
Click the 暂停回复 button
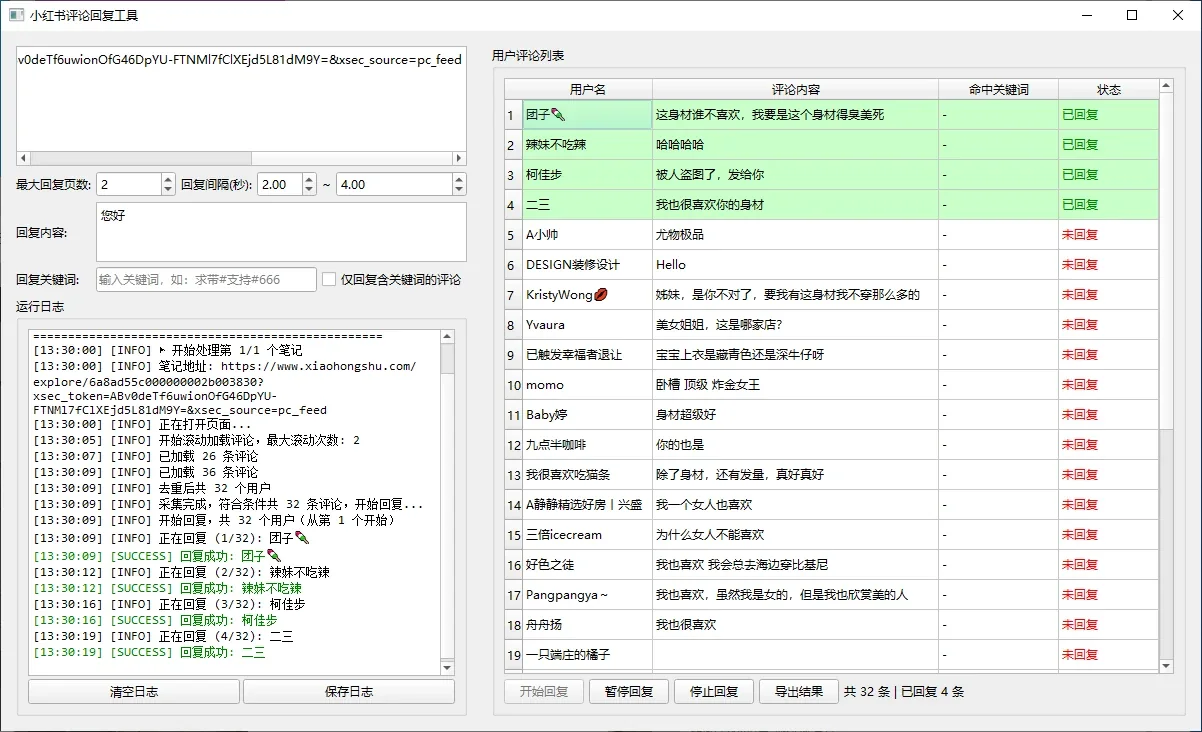(x=629, y=692)
